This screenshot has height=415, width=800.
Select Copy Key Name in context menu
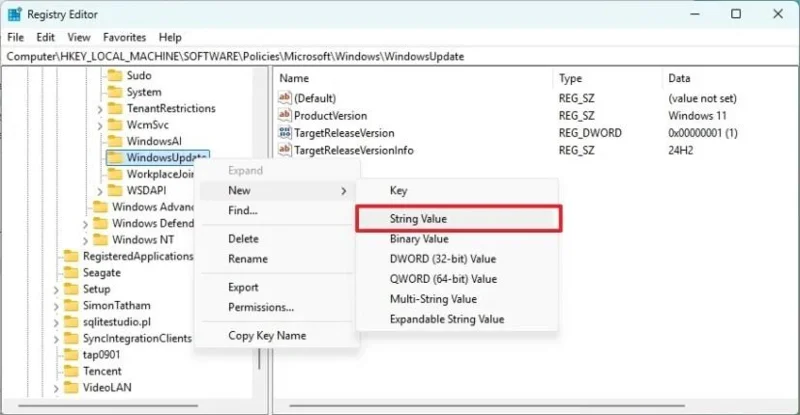pyautogui.click(x=276, y=335)
